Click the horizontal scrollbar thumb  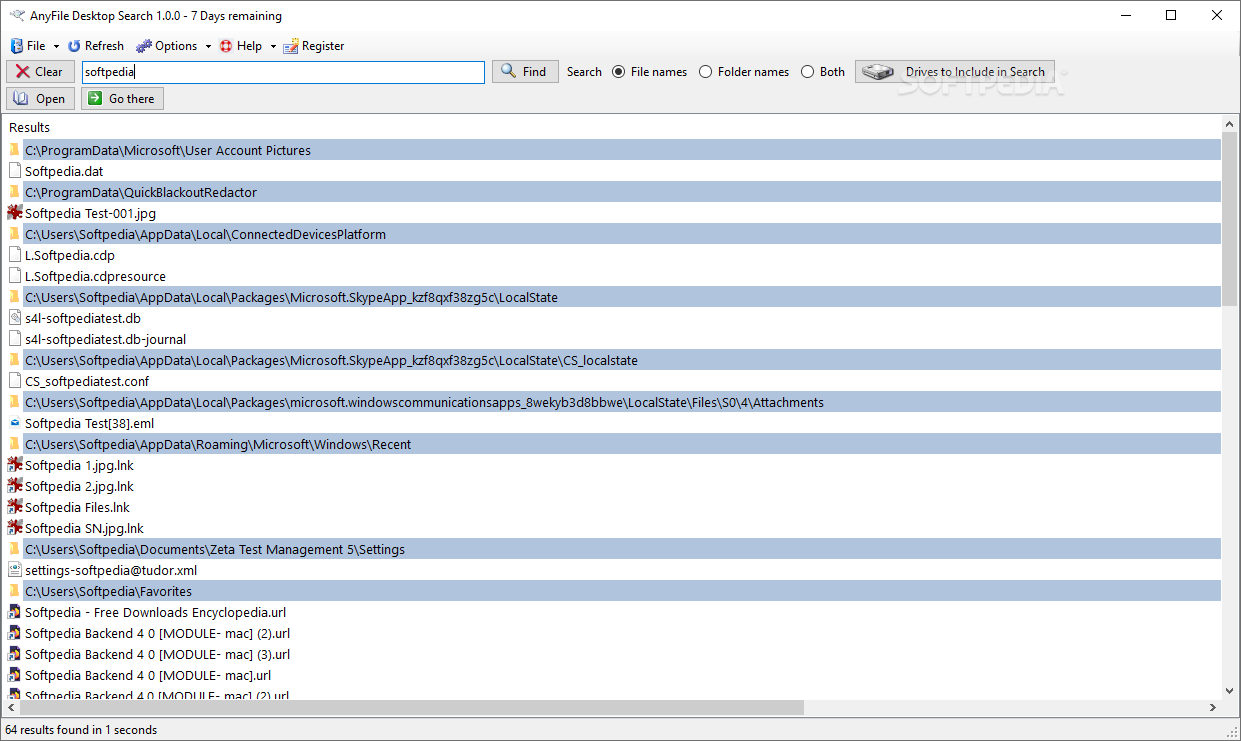pyautogui.click(x=412, y=707)
